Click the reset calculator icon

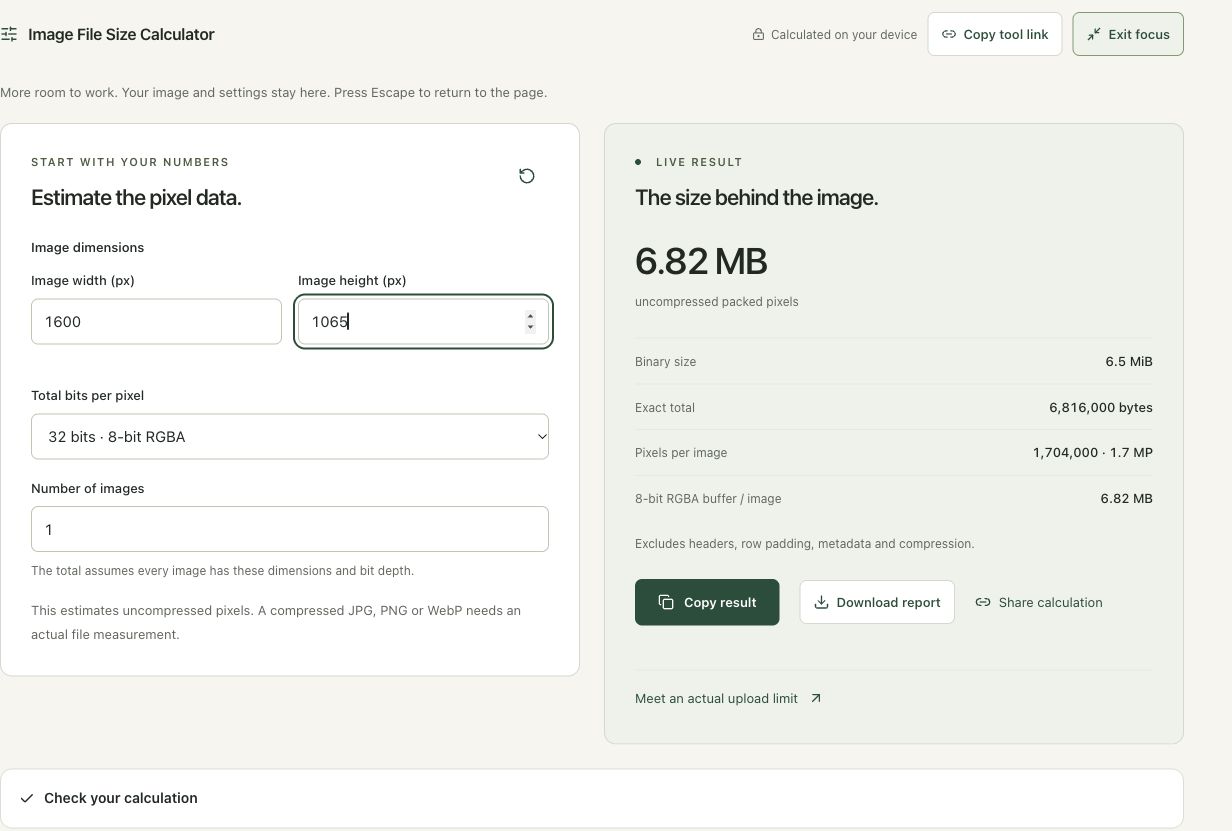click(x=527, y=176)
